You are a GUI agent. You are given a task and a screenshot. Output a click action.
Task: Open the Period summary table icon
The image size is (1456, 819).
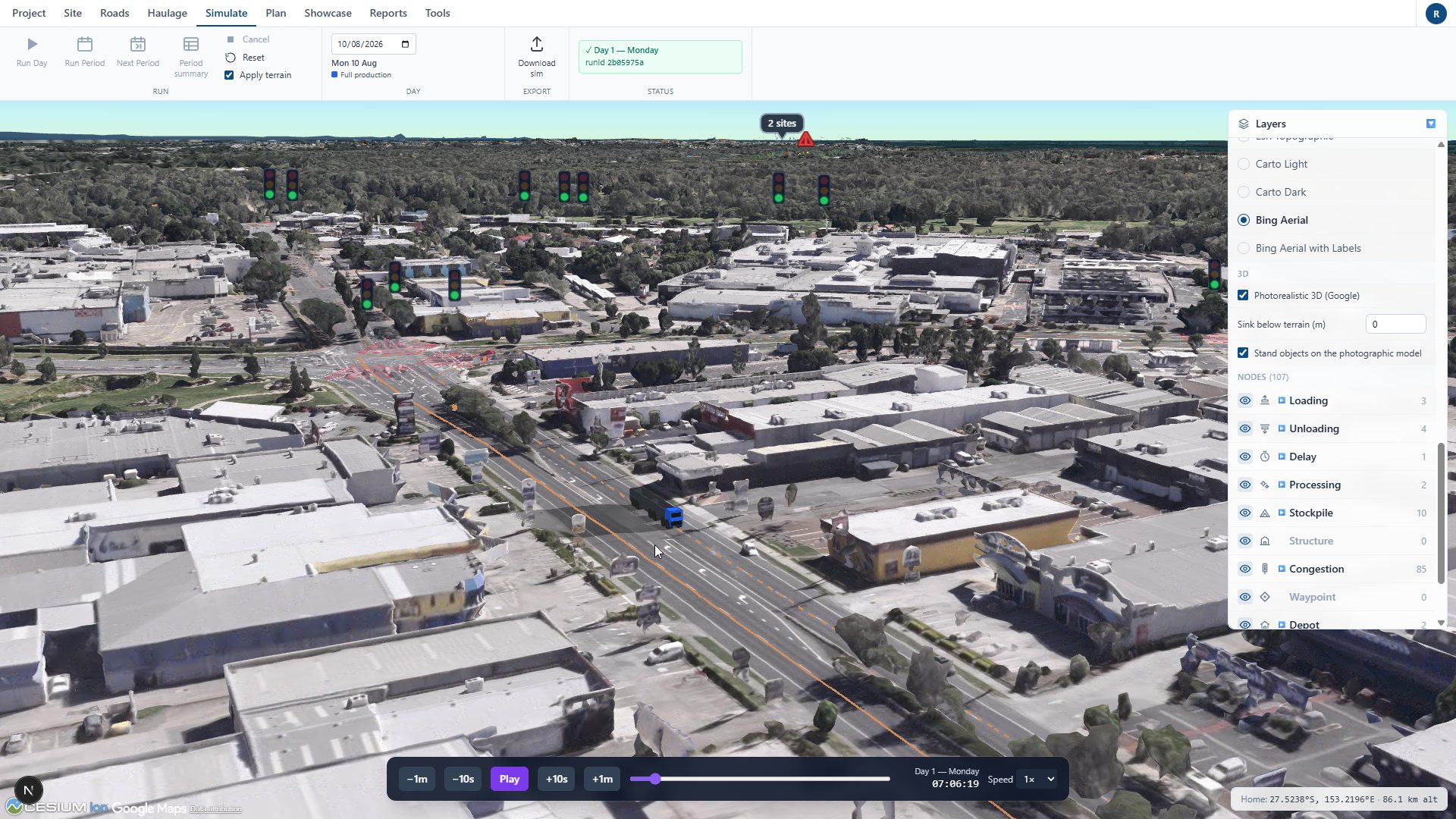(191, 44)
